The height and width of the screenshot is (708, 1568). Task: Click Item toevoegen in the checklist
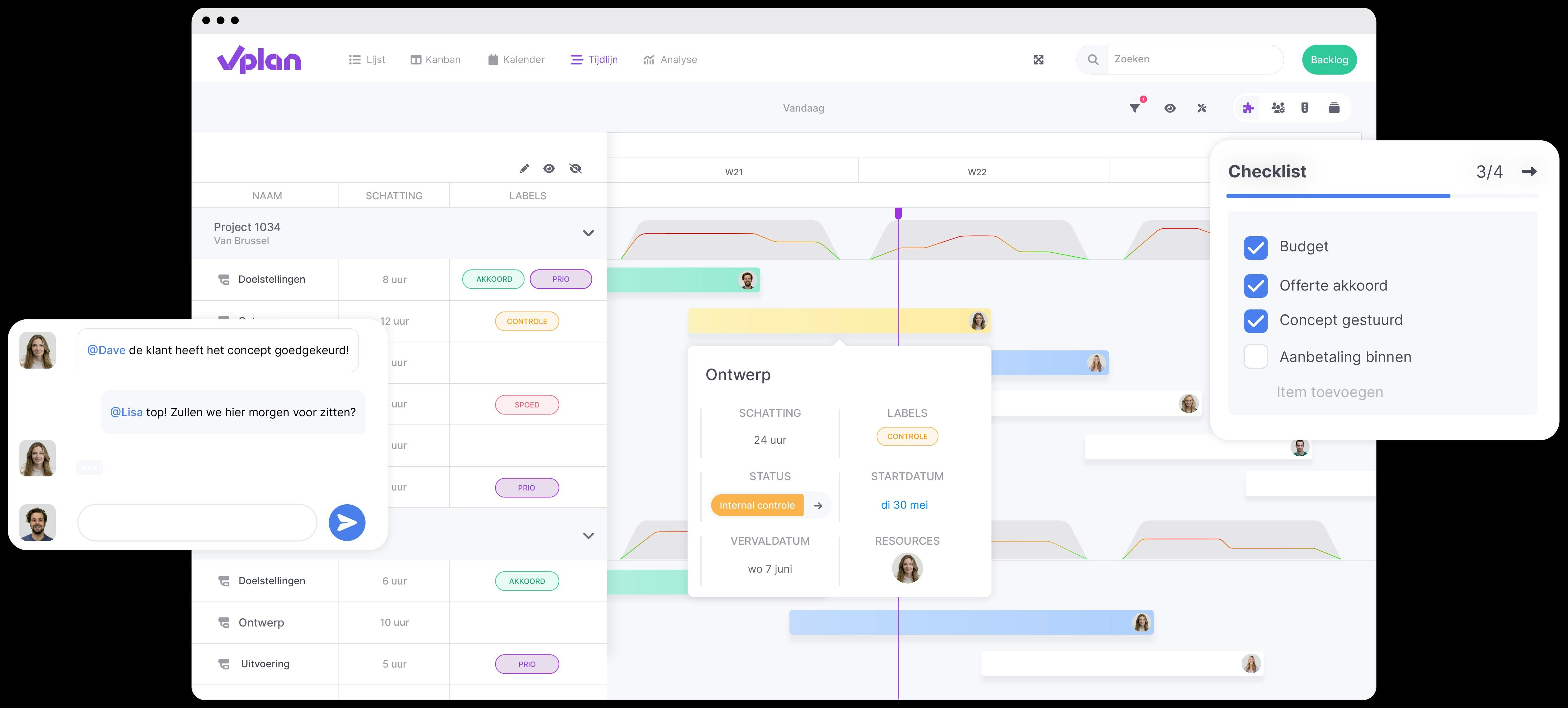(x=1330, y=392)
